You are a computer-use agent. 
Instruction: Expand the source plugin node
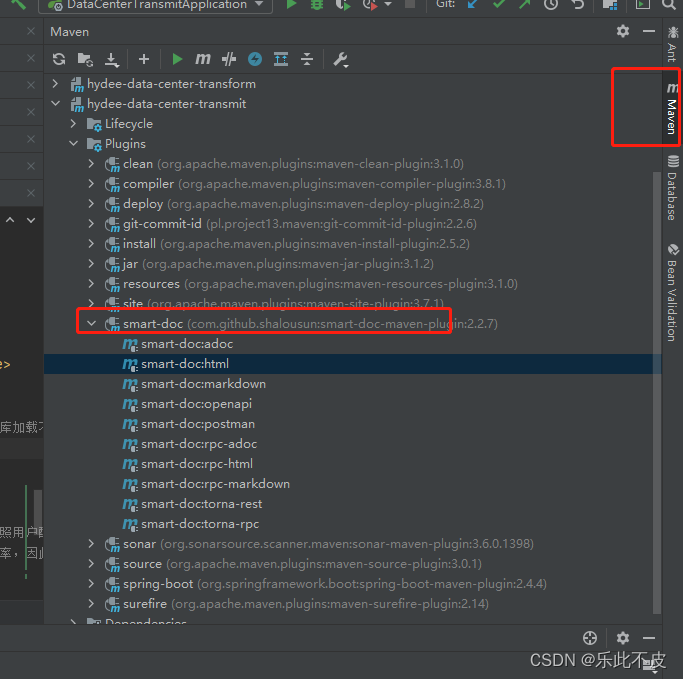point(91,564)
